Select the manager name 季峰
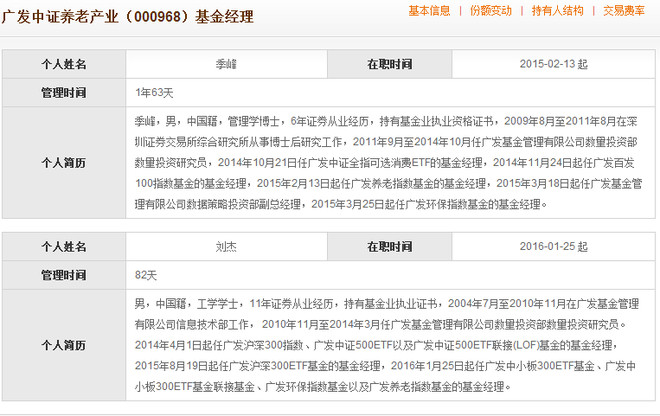Viewport: 660px width, 416px height. point(226,64)
